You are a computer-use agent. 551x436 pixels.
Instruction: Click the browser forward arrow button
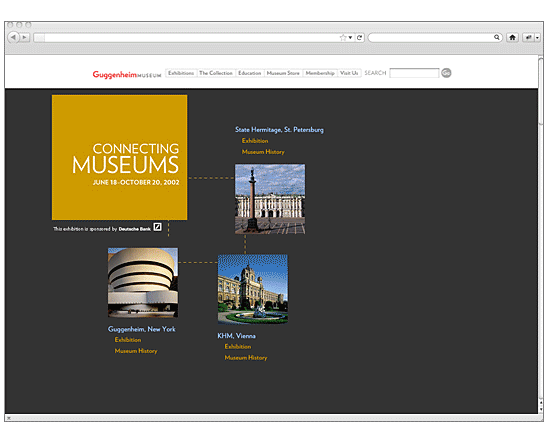pyautogui.click(x=24, y=37)
